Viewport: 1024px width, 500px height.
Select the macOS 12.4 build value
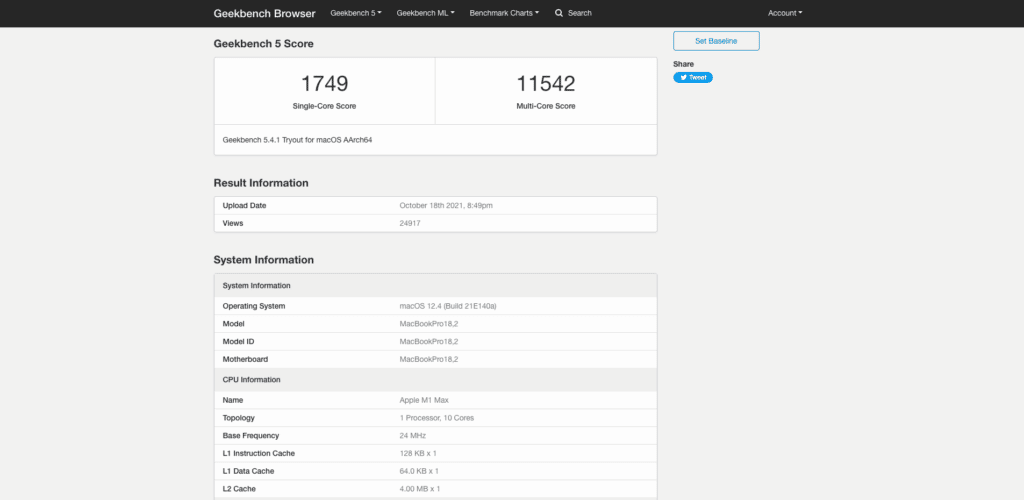coord(448,306)
